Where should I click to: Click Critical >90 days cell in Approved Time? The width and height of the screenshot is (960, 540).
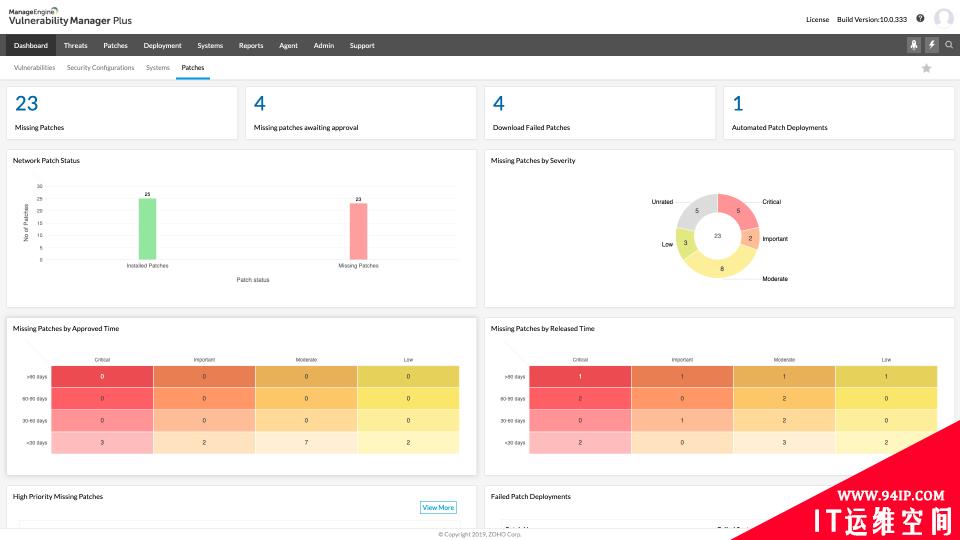[102, 377]
